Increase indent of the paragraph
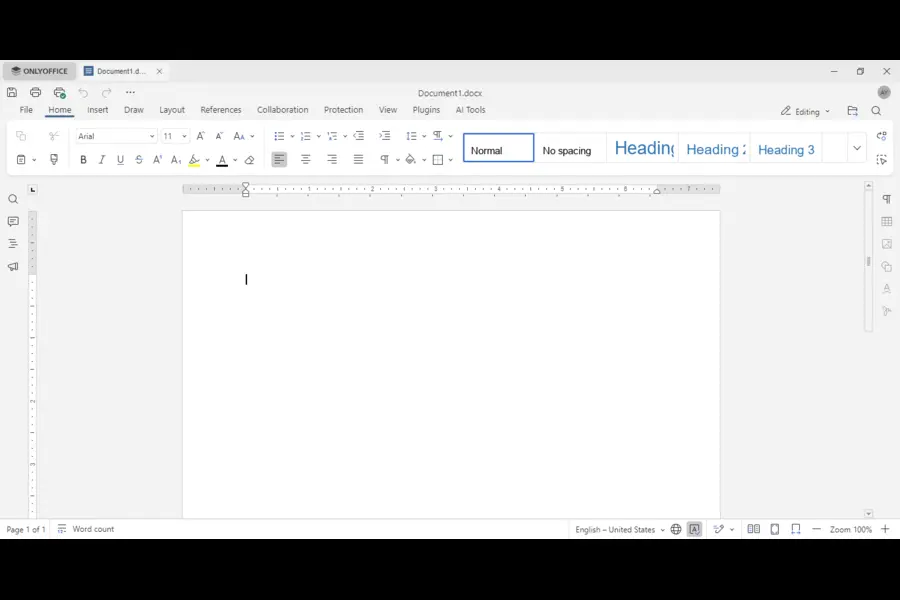This screenshot has height=600, width=900. tap(385, 136)
